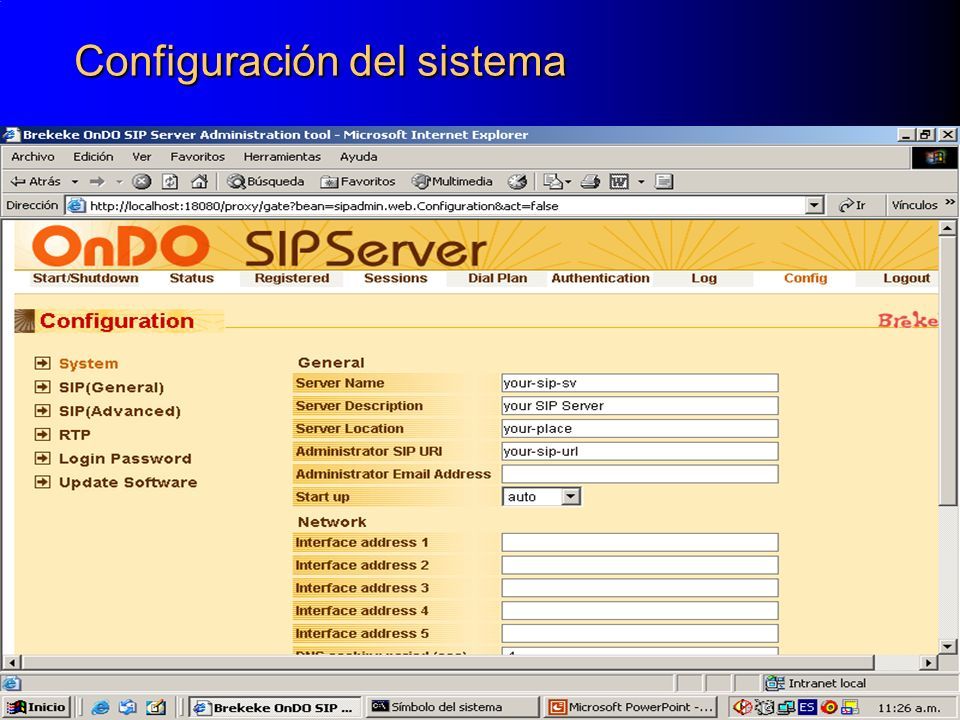Open SIP(Advanced) configuration section
The width and height of the screenshot is (960, 720).
tap(120, 411)
